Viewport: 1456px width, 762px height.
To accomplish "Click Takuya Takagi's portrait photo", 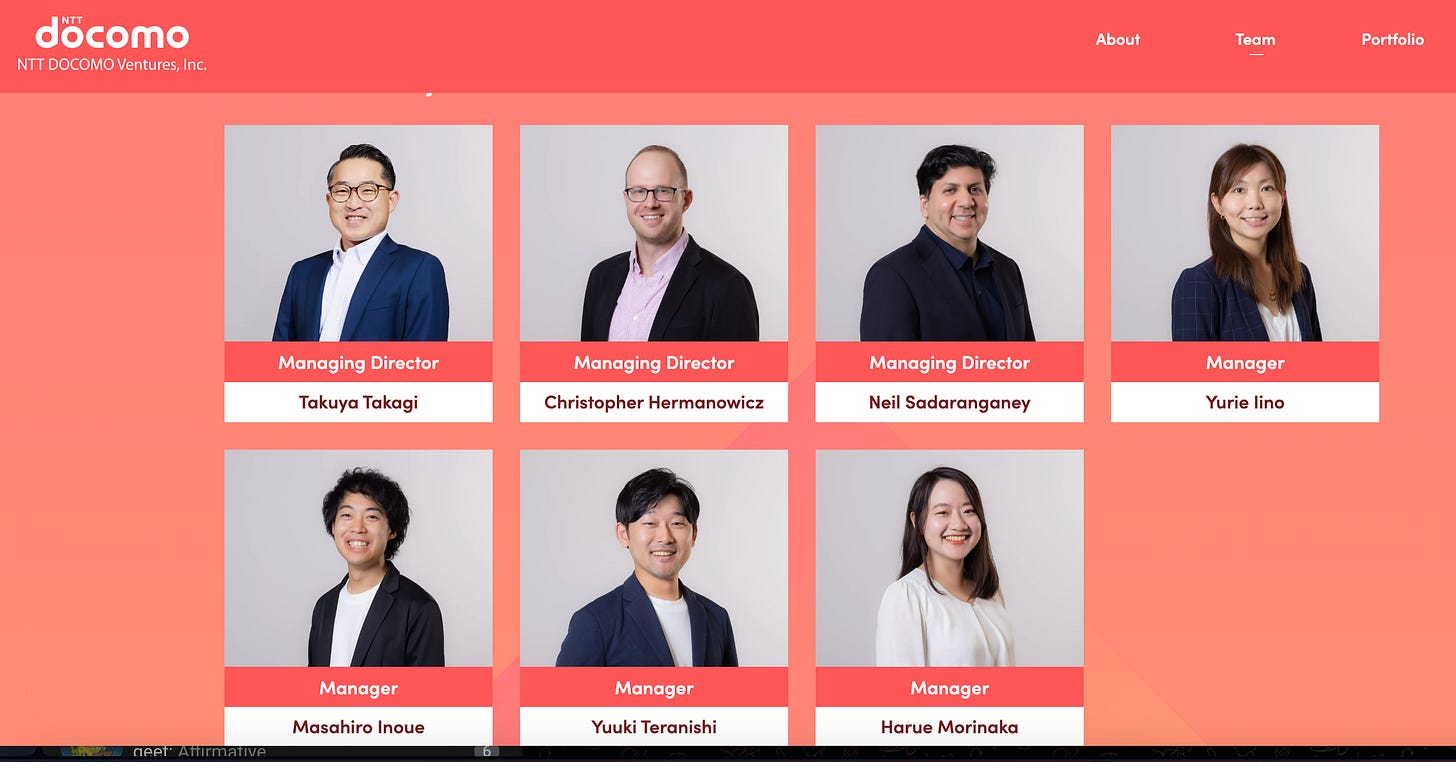I will click(x=358, y=233).
